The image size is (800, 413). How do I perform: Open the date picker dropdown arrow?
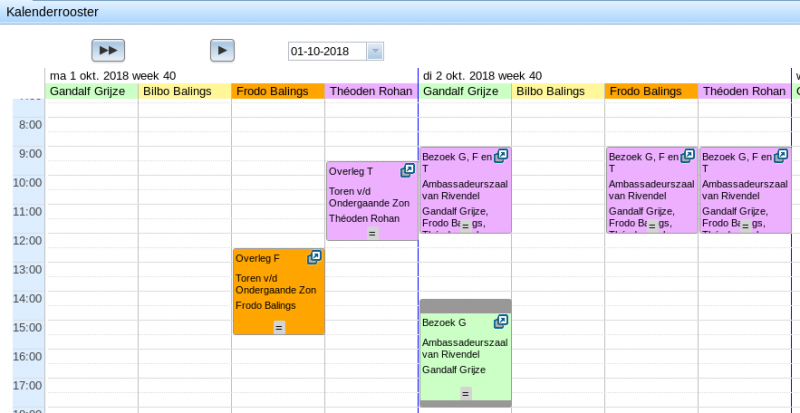tap(375, 51)
